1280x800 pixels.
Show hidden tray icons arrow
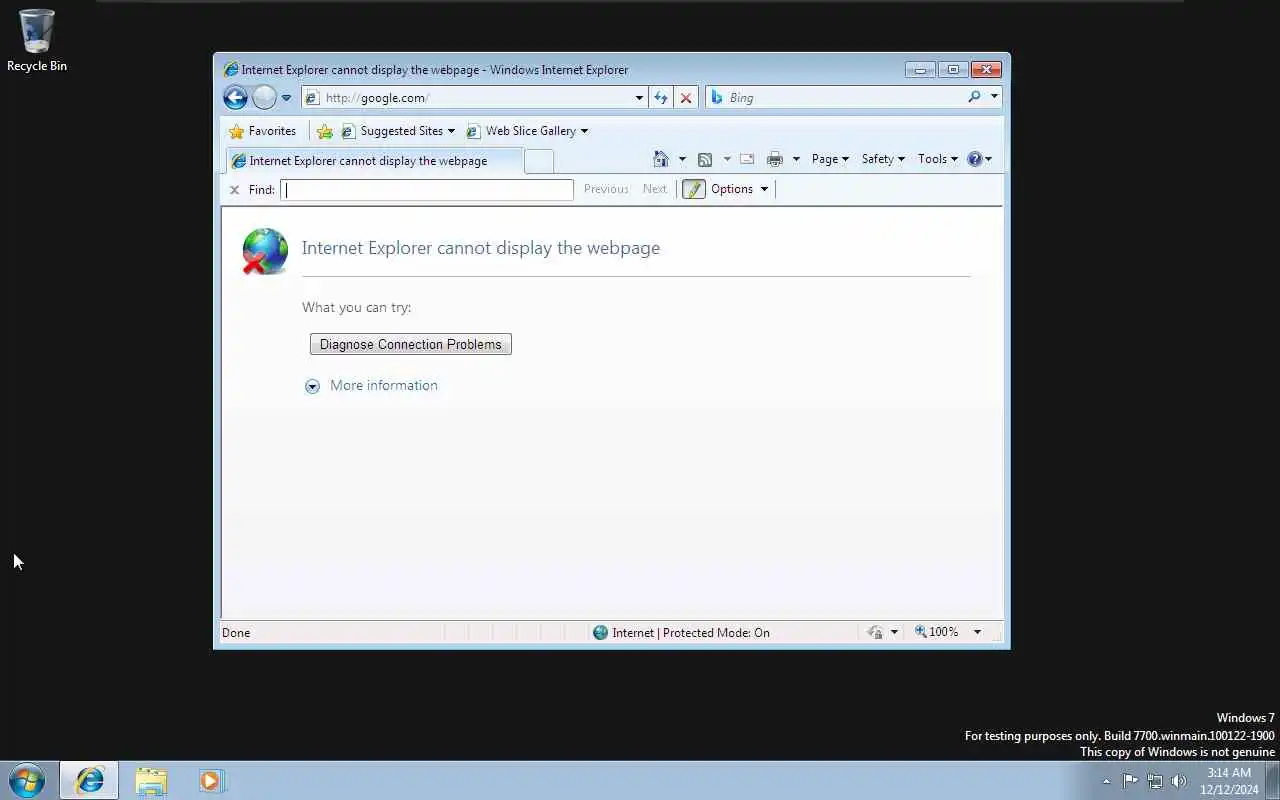click(x=1106, y=781)
